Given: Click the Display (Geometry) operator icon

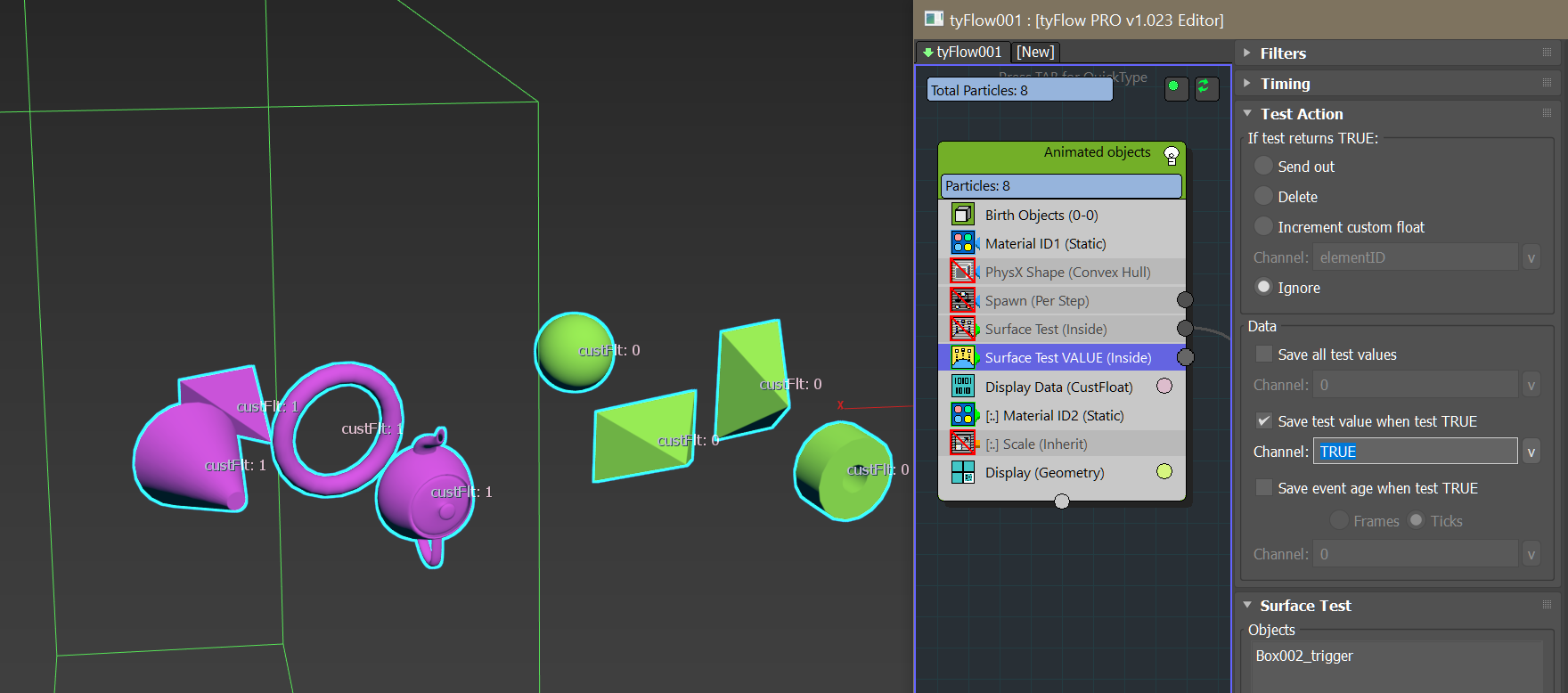Looking at the screenshot, I should click(x=962, y=472).
